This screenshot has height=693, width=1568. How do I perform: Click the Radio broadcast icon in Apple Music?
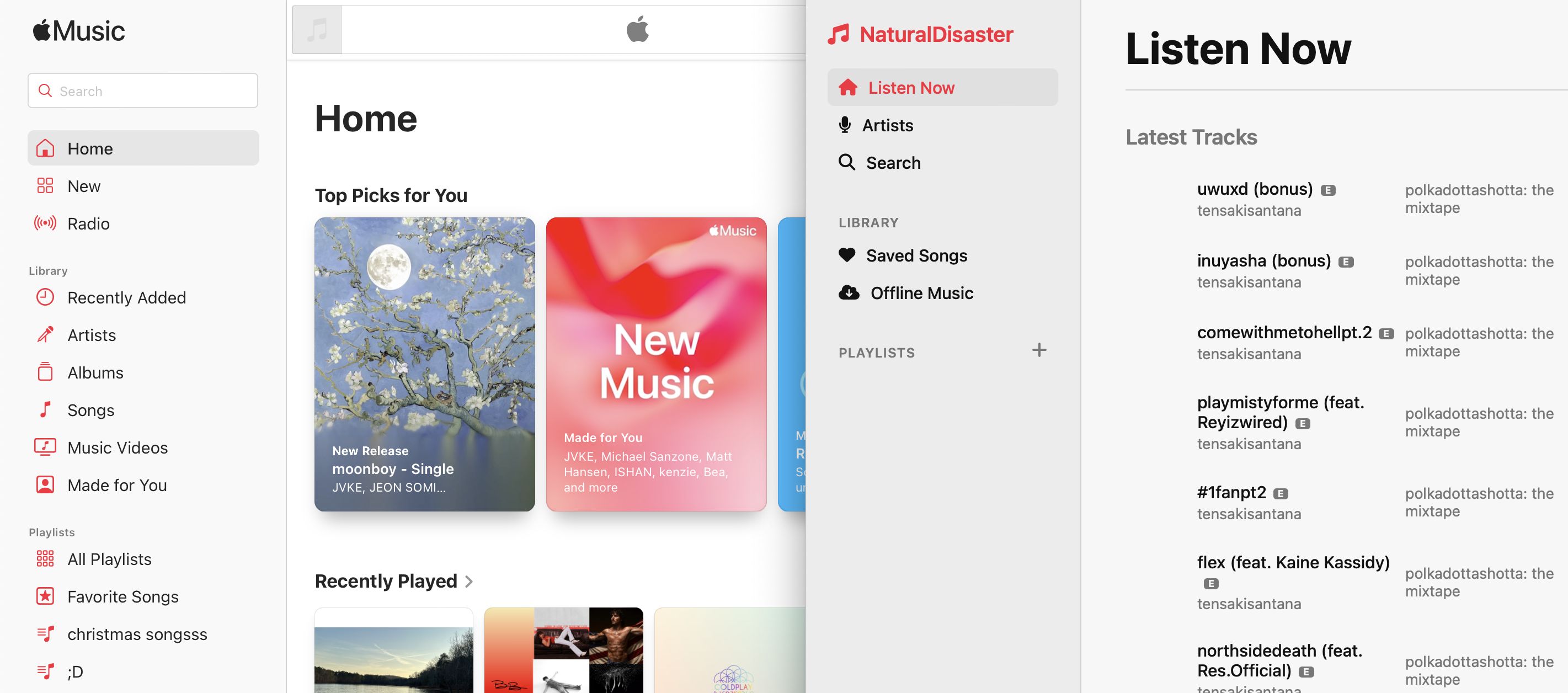click(45, 223)
